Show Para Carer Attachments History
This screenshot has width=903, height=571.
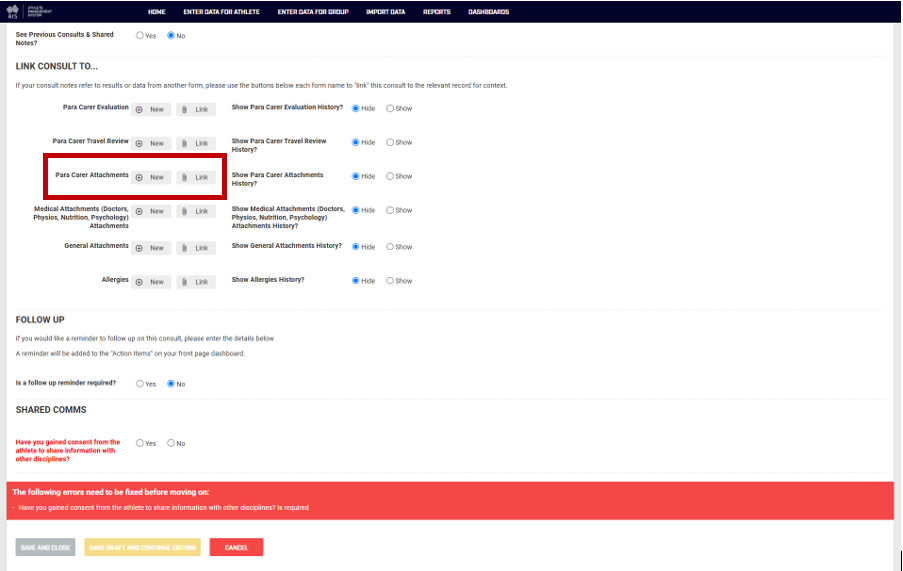pyautogui.click(x=390, y=176)
